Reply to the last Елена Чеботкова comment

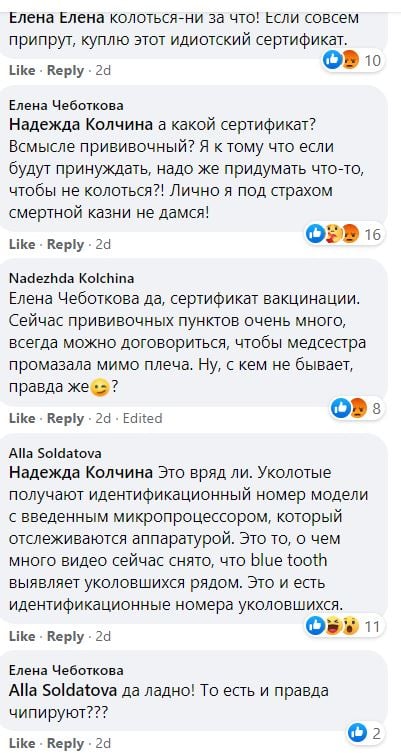(x=66, y=743)
